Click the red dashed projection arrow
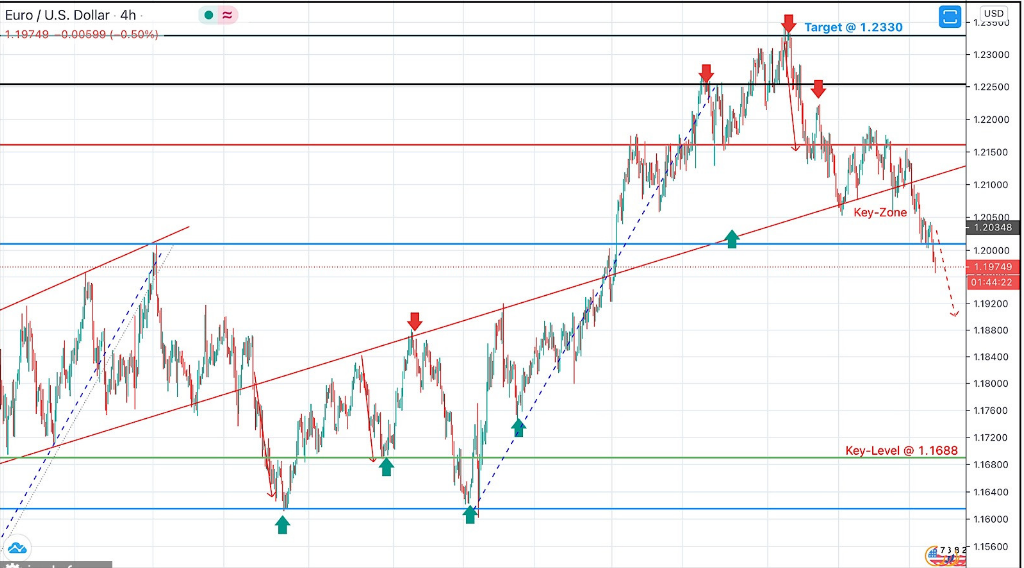This screenshot has width=1024, height=568. point(948,285)
